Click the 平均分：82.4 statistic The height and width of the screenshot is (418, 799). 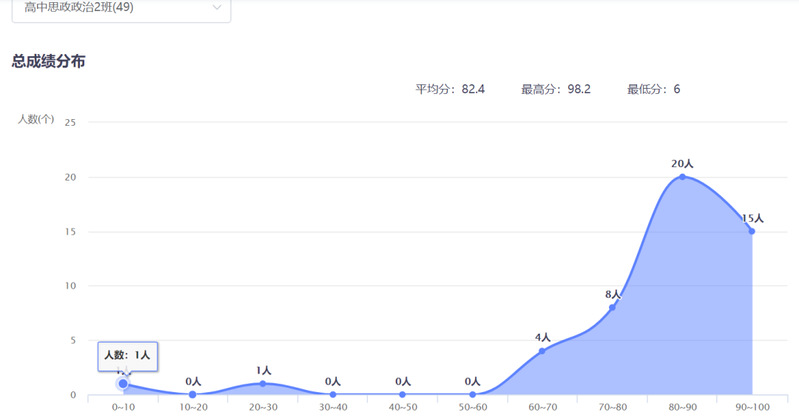[x=450, y=89]
